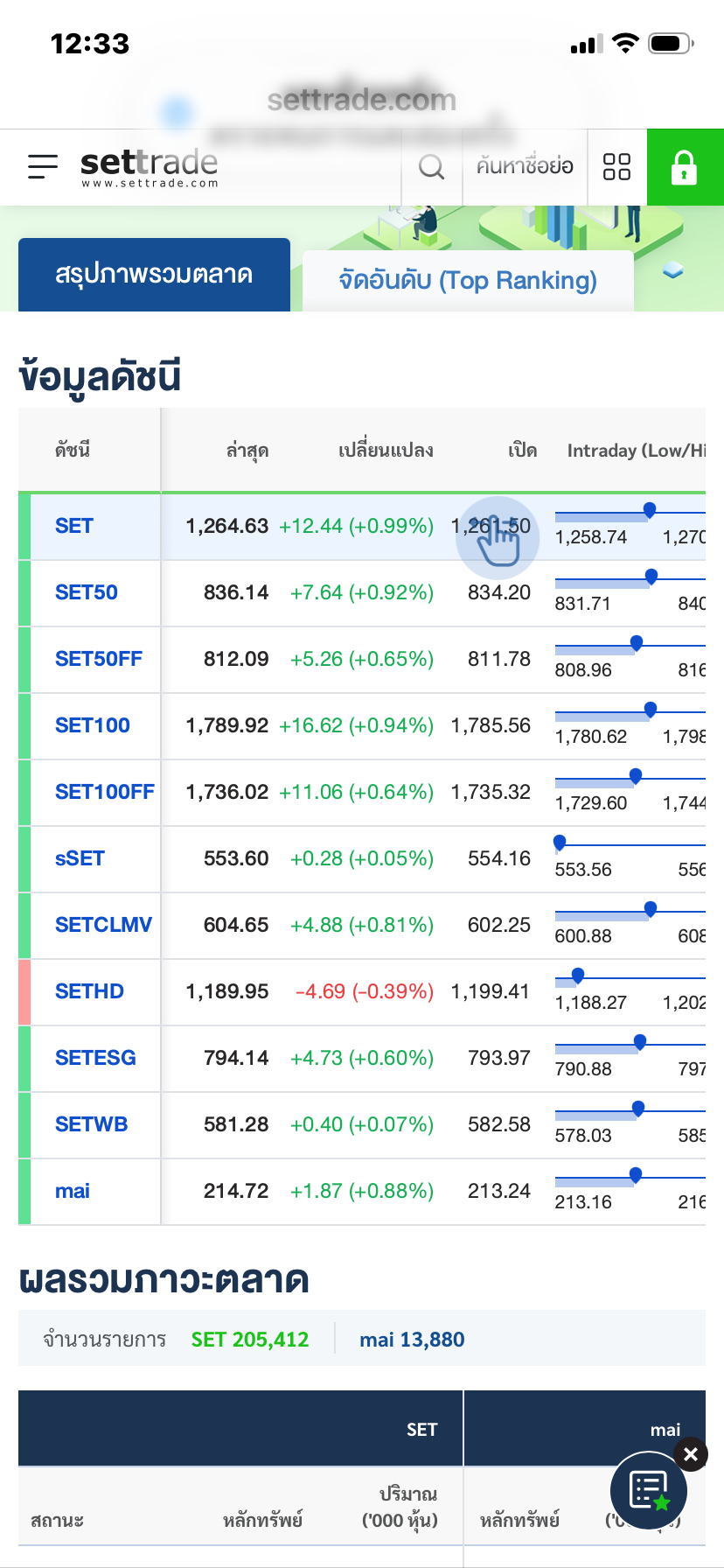
Task: Tap the green padlock login icon
Action: [x=685, y=167]
